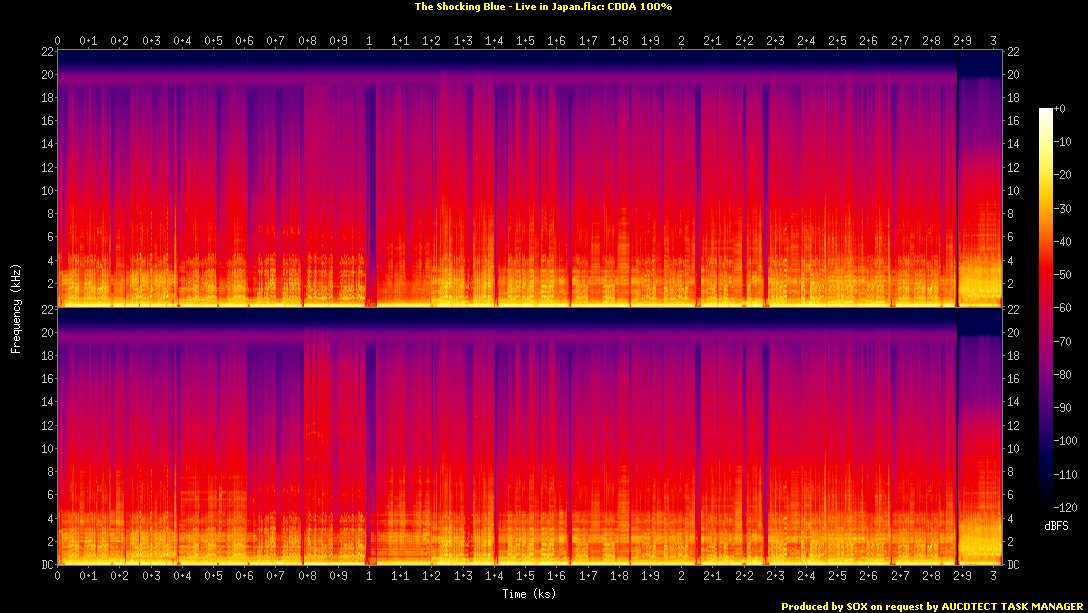Click the 2·9 tick on the top time axis
This screenshot has height=613, width=1088.
click(x=961, y=41)
